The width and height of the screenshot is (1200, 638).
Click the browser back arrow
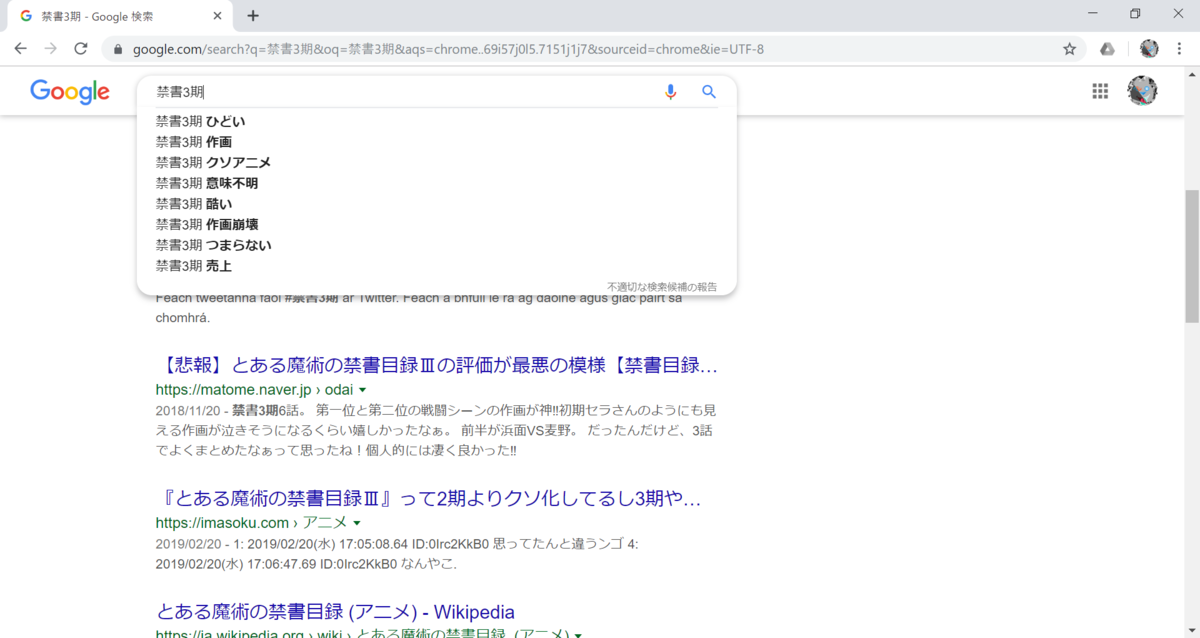21,49
